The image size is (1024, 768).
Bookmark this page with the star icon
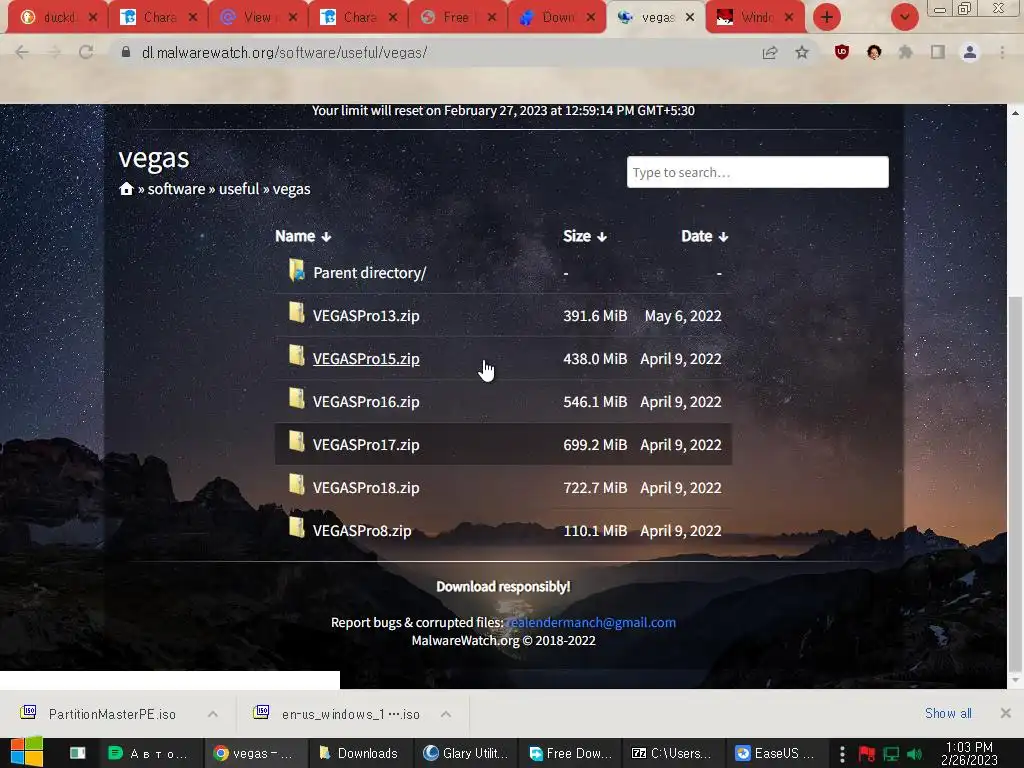802,52
